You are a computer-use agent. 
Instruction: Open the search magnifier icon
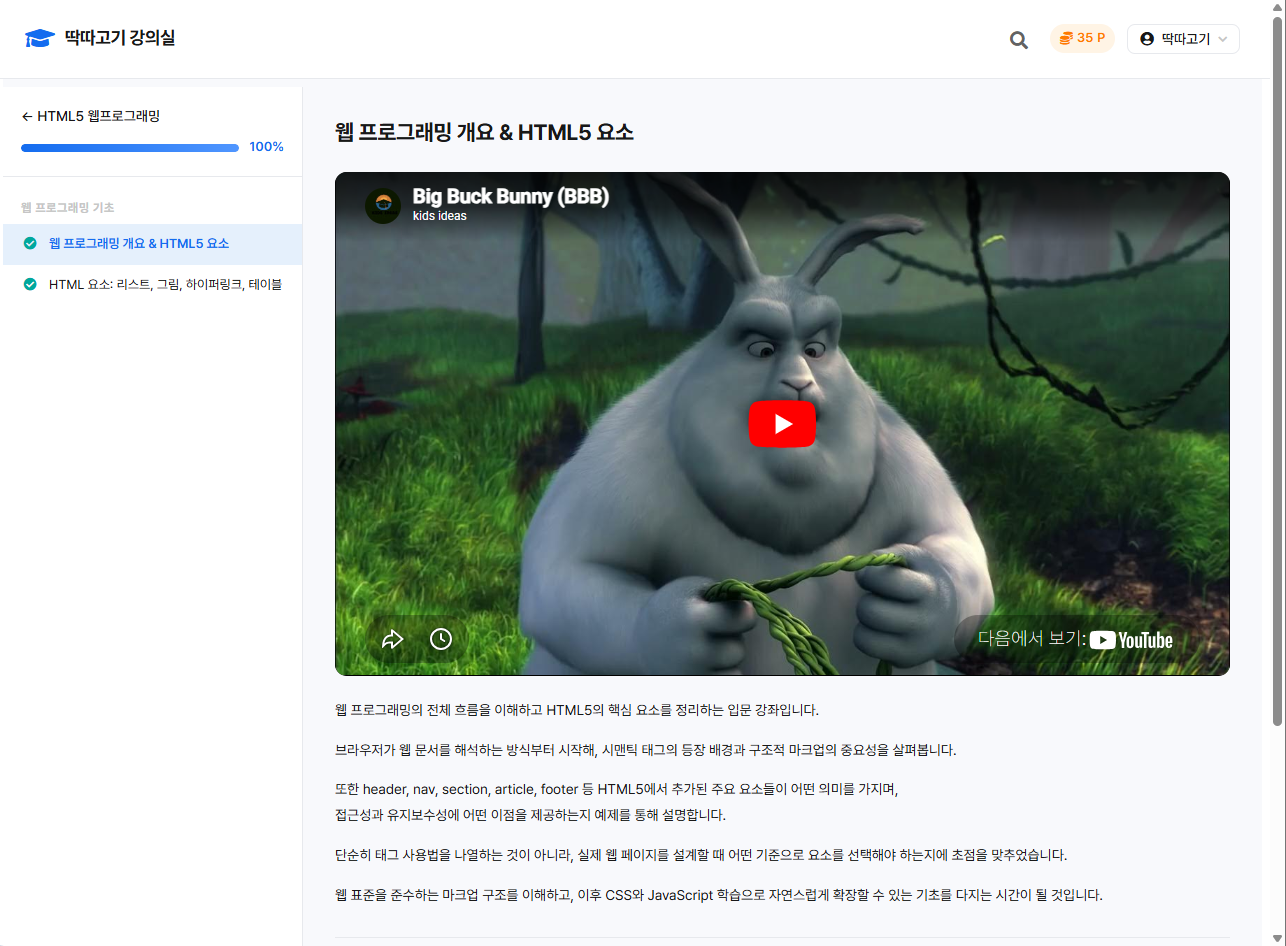[x=1018, y=39]
